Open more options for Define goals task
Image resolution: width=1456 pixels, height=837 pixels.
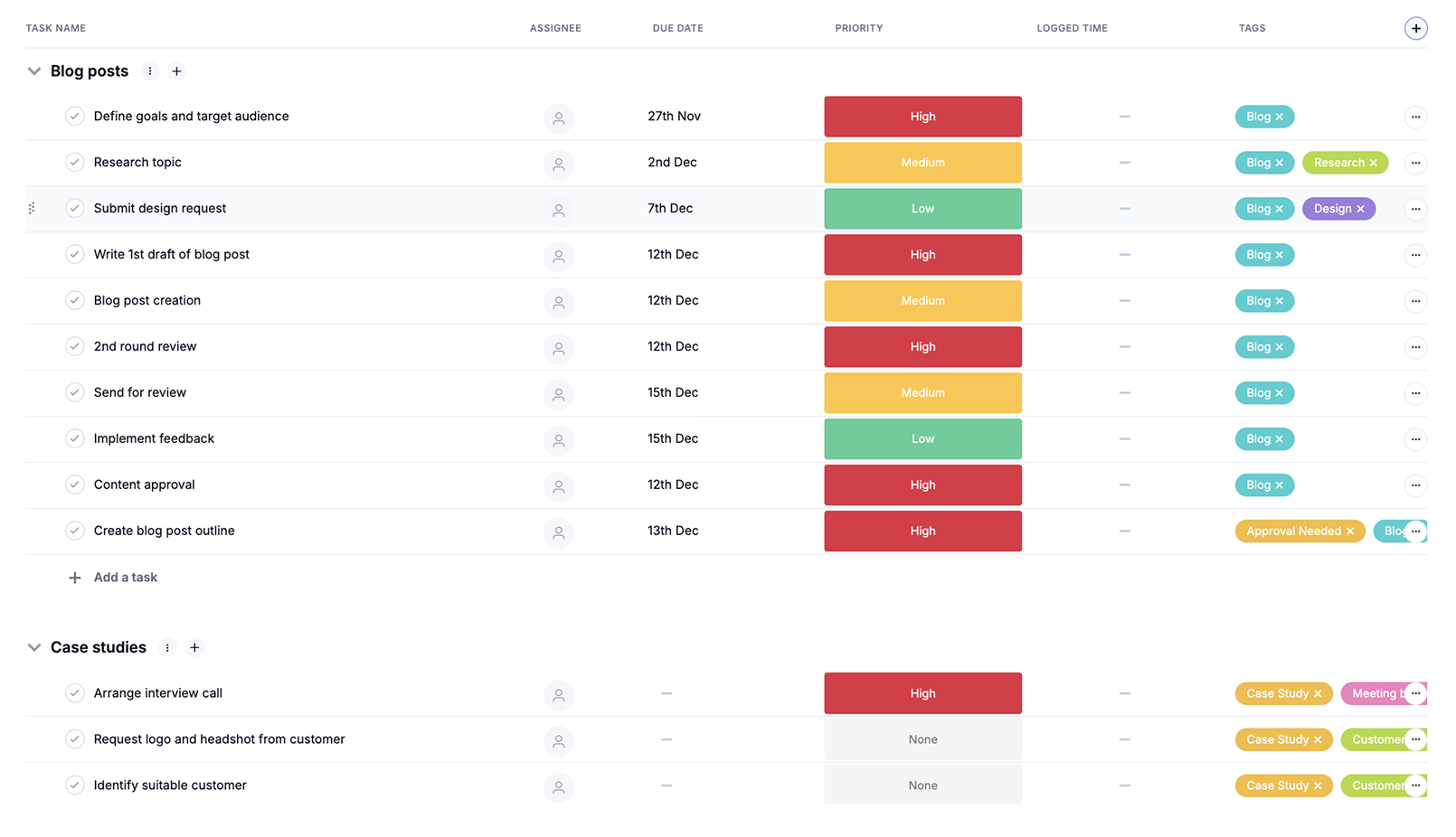[x=1415, y=117]
